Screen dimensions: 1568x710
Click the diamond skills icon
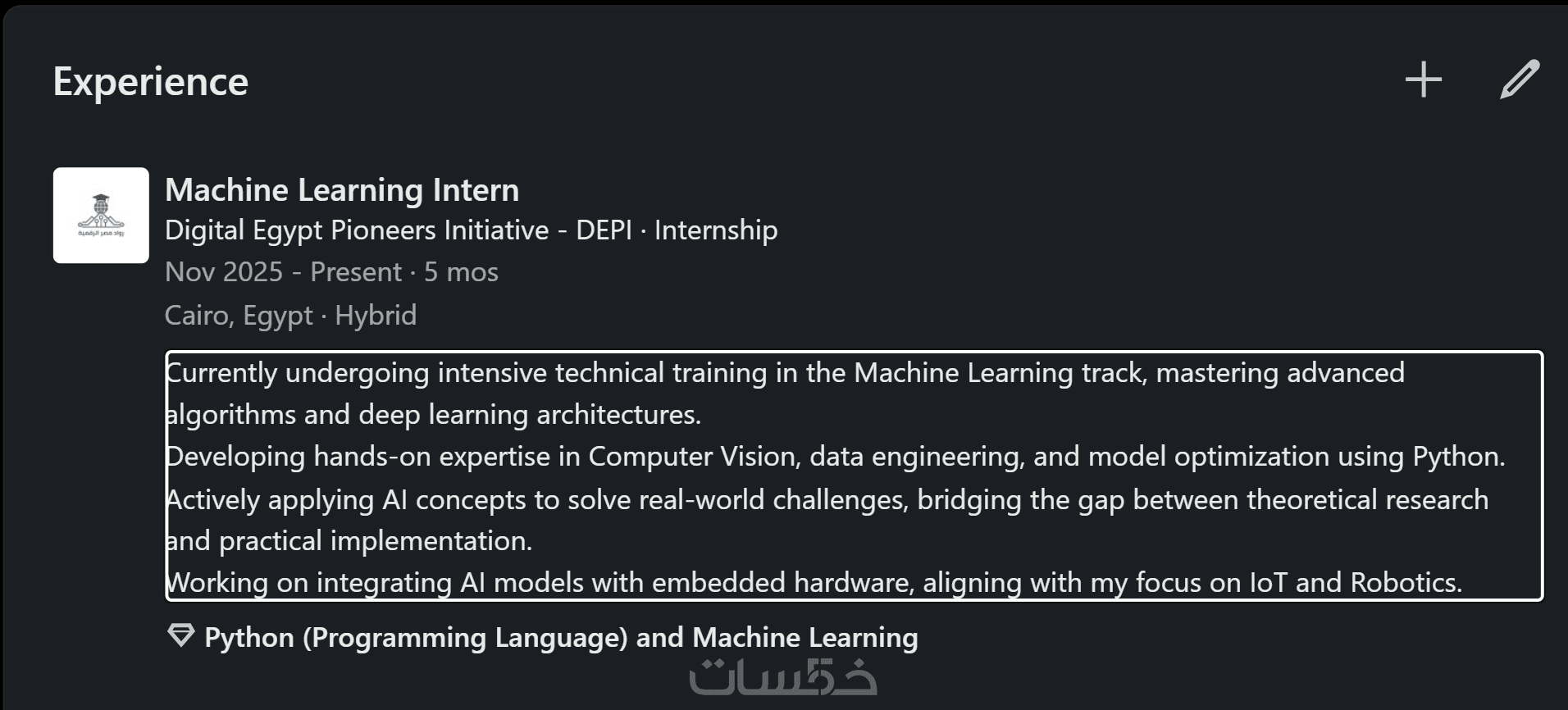180,636
